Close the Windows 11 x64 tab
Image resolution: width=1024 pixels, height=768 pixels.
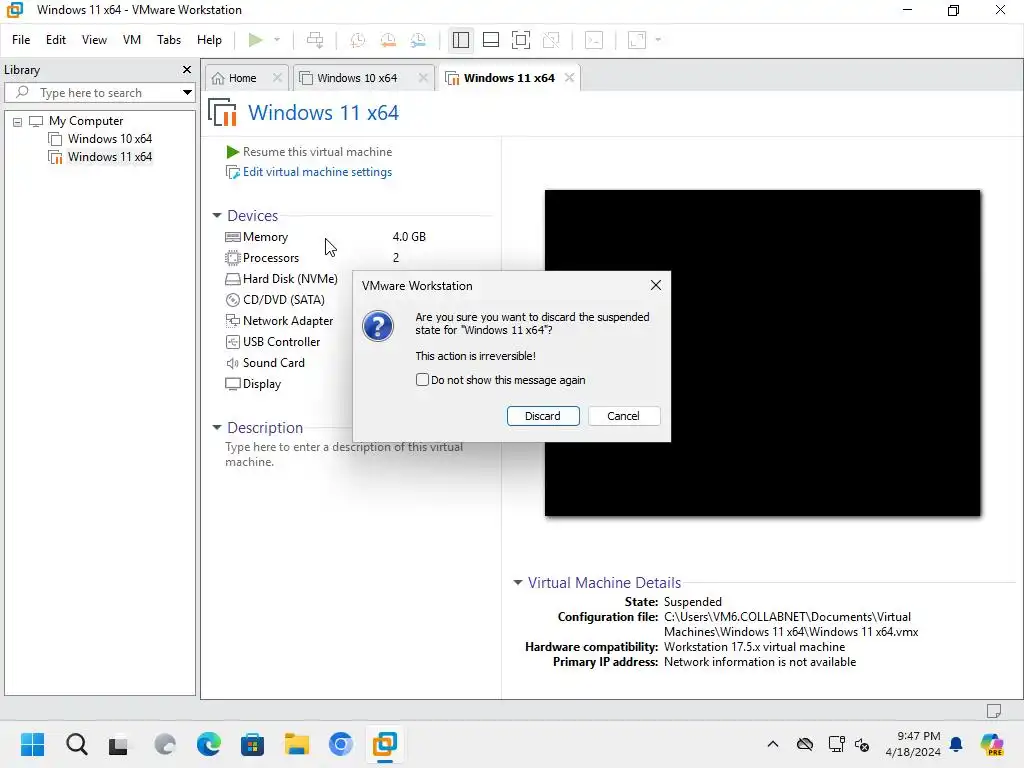(569, 78)
